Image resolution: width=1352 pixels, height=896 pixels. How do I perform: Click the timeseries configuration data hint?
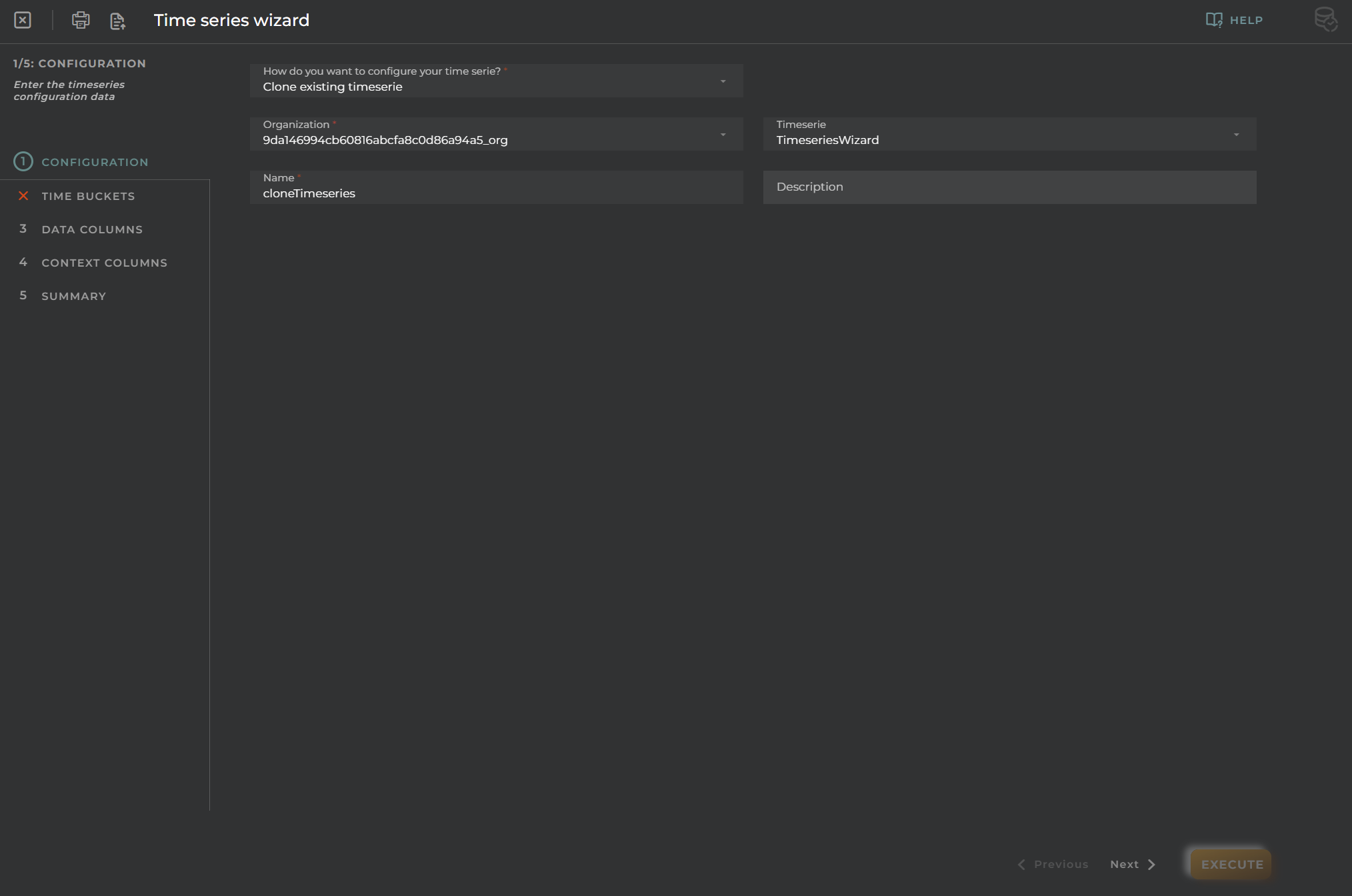[x=69, y=91]
